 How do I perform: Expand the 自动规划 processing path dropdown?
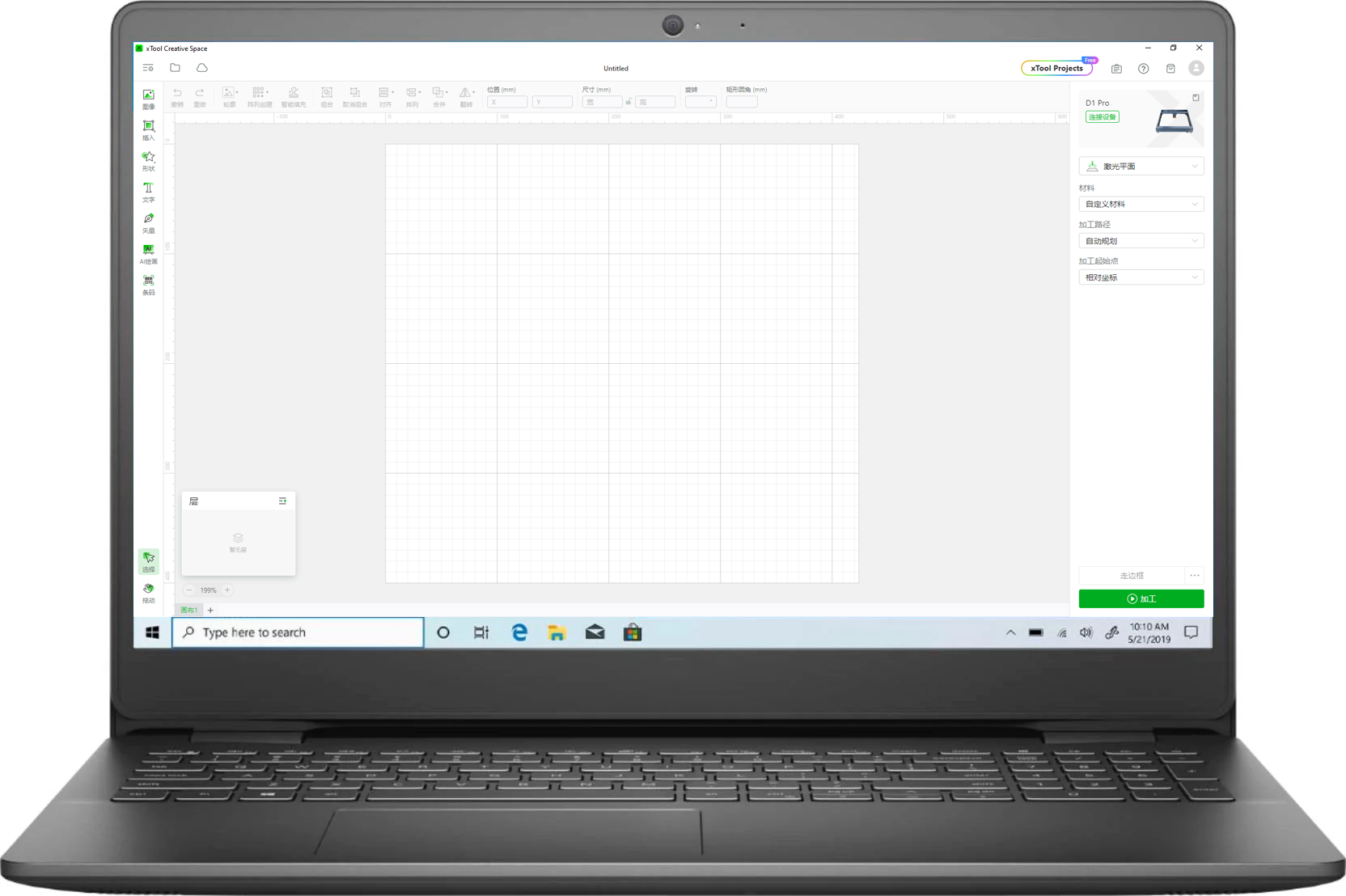click(1141, 241)
